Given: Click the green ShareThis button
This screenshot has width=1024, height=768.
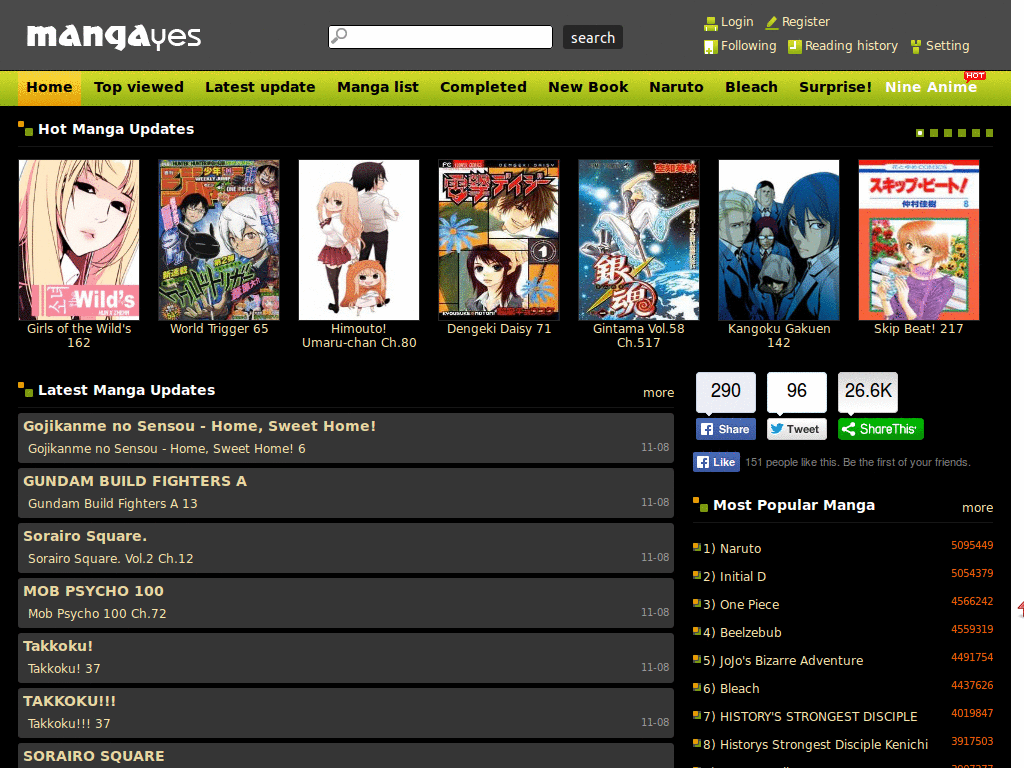Looking at the screenshot, I should click(880, 429).
